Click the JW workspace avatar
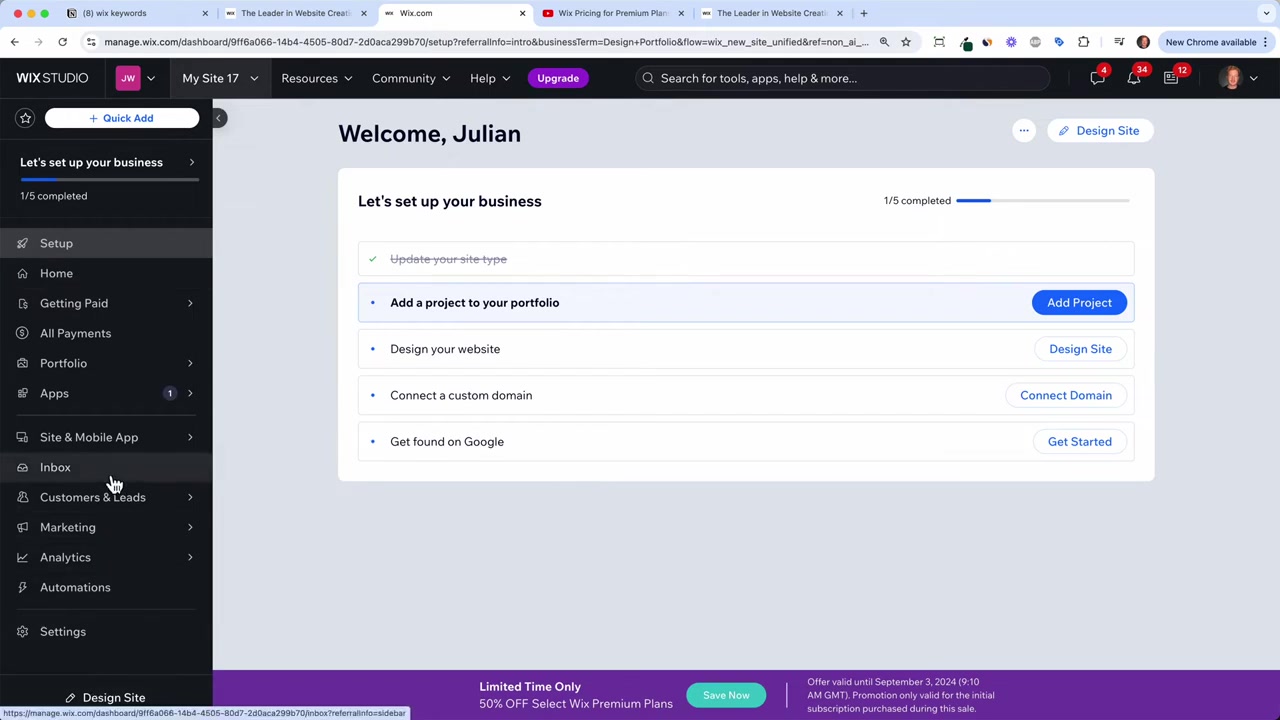Viewport: 1280px width, 720px height. [x=128, y=78]
